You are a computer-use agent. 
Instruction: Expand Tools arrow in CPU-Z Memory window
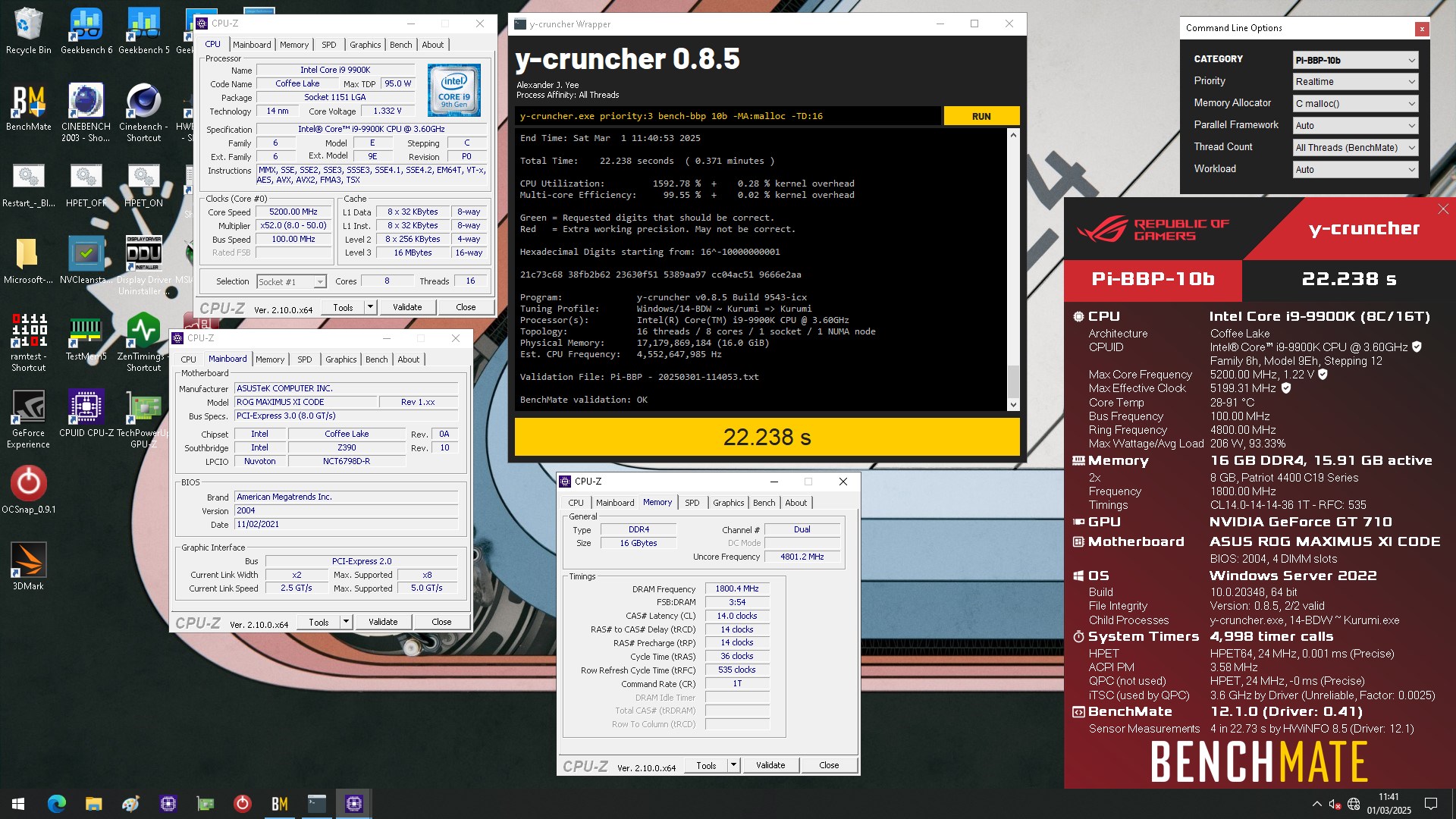[733, 765]
